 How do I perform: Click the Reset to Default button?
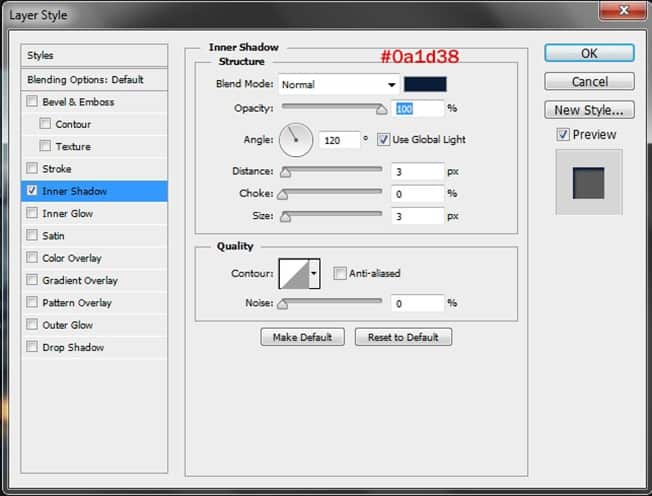click(x=403, y=337)
